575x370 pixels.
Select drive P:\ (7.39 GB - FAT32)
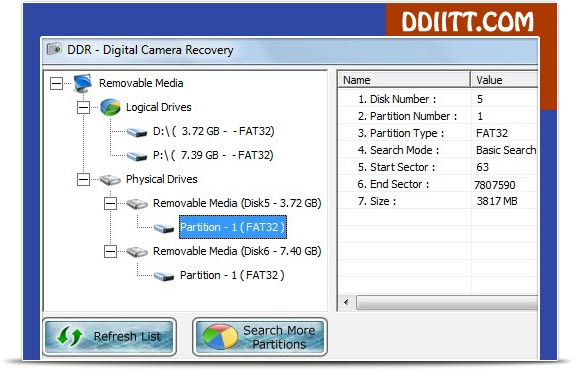coord(213,155)
